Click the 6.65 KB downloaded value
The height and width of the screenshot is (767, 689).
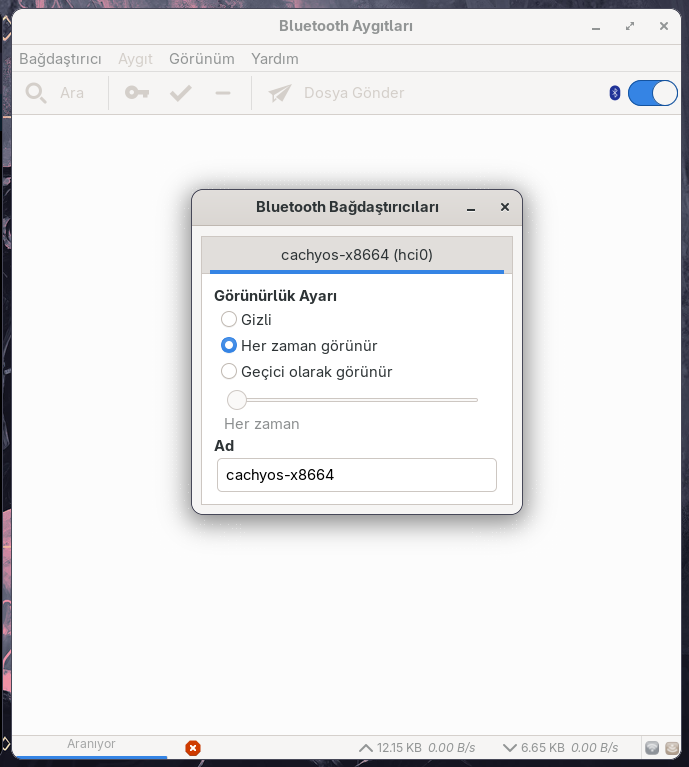(x=543, y=748)
